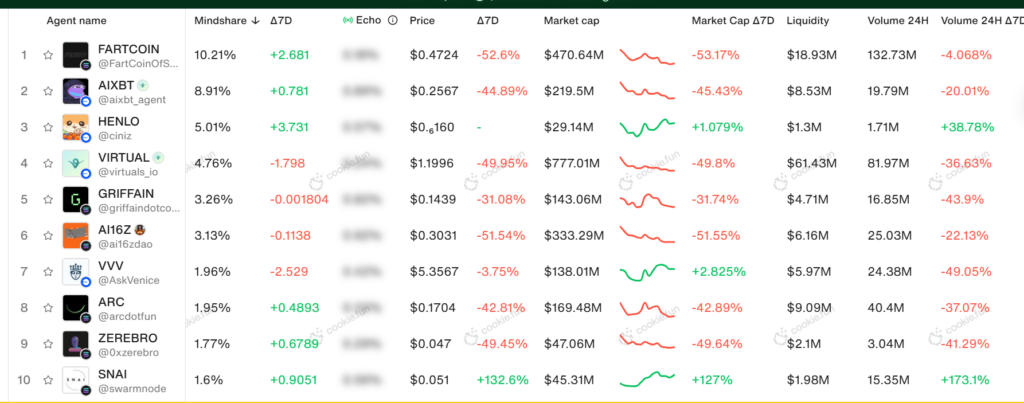Sort table by Market cap header

pos(572,20)
